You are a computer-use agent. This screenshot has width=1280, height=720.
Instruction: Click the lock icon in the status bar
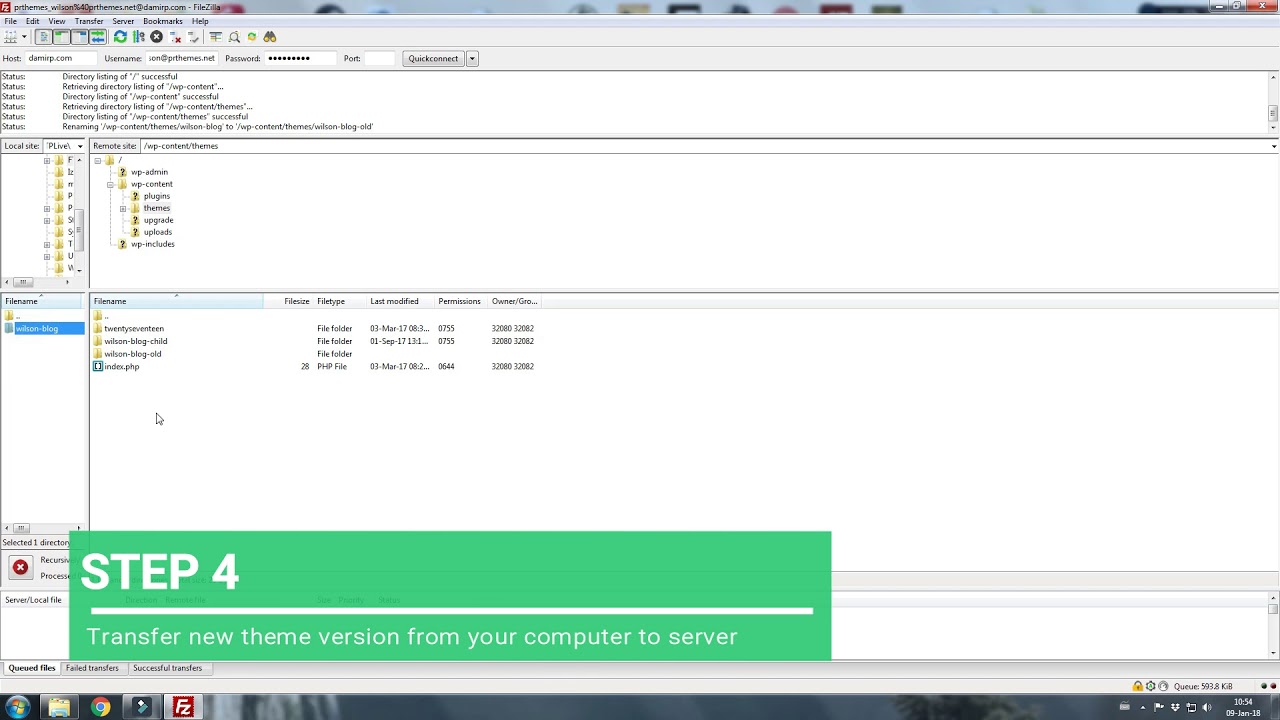(1137, 686)
